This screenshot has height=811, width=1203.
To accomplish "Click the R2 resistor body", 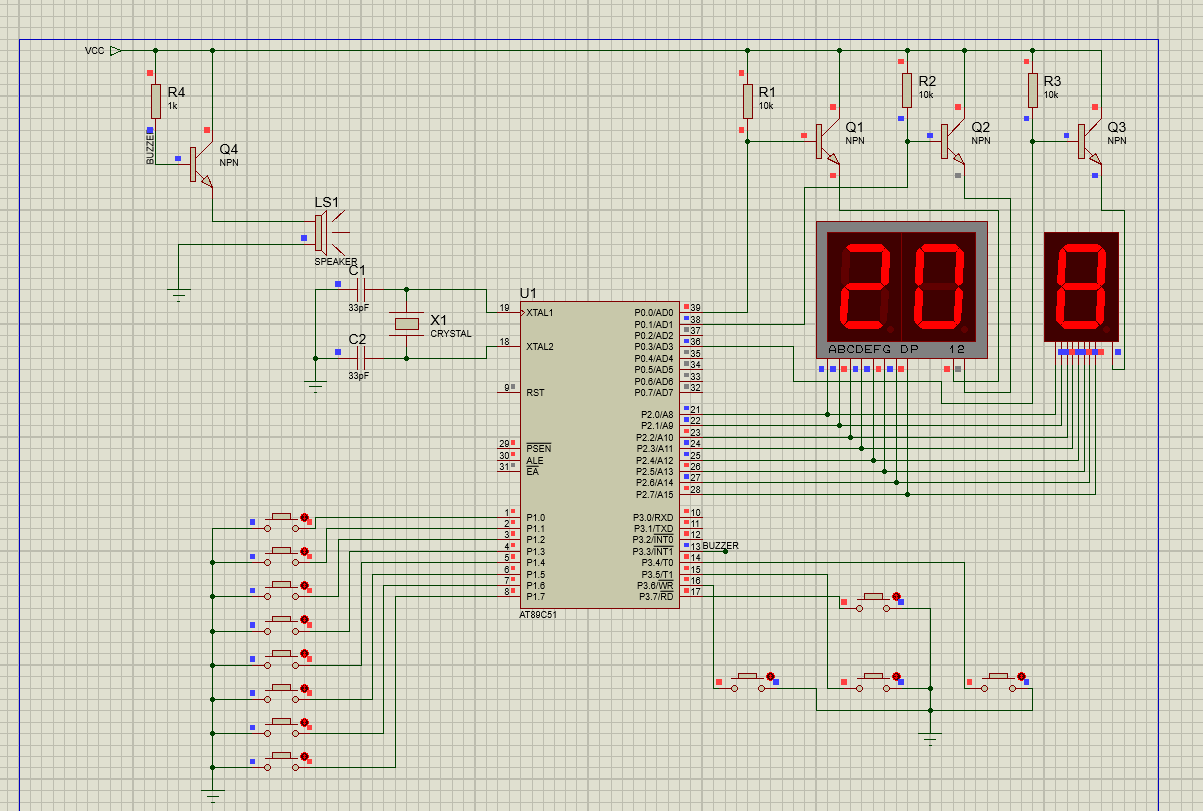I will 906,90.
